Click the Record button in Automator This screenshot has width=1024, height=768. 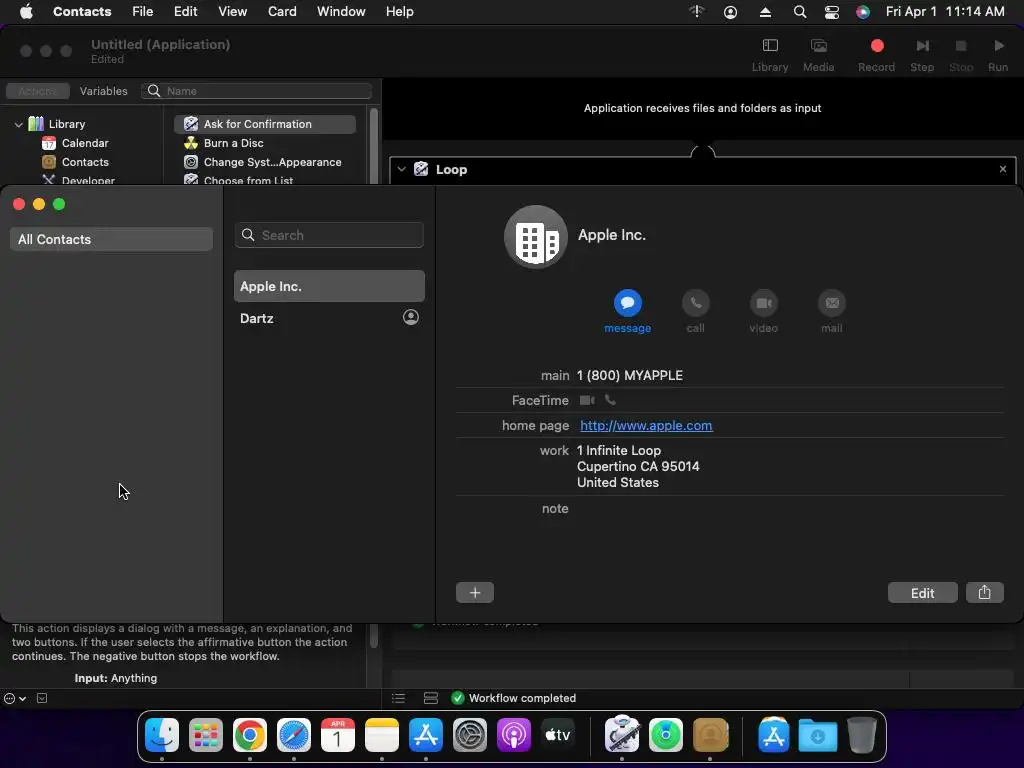(876, 55)
